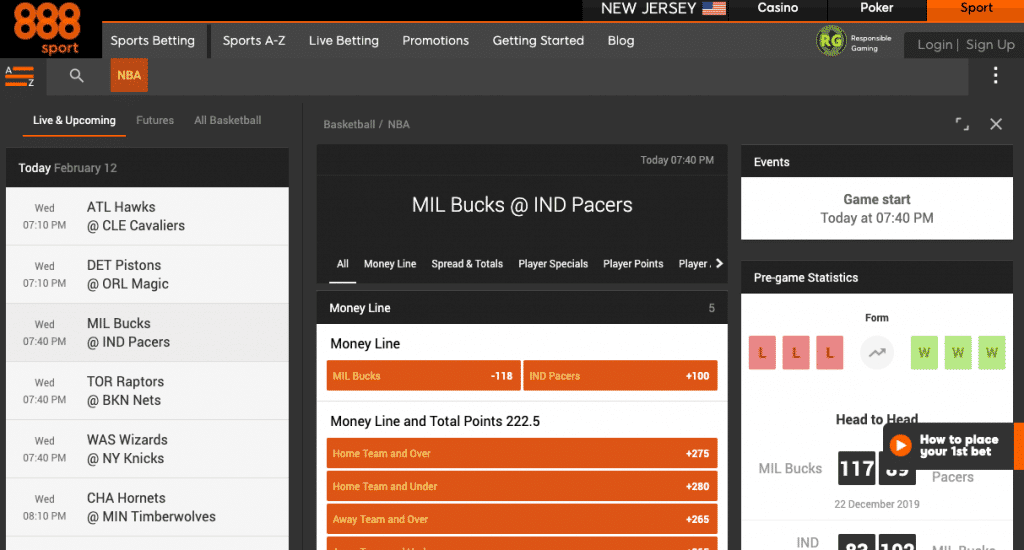1024x550 pixels.
Task: Open the Spread & Totals tab
Action: 467,264
